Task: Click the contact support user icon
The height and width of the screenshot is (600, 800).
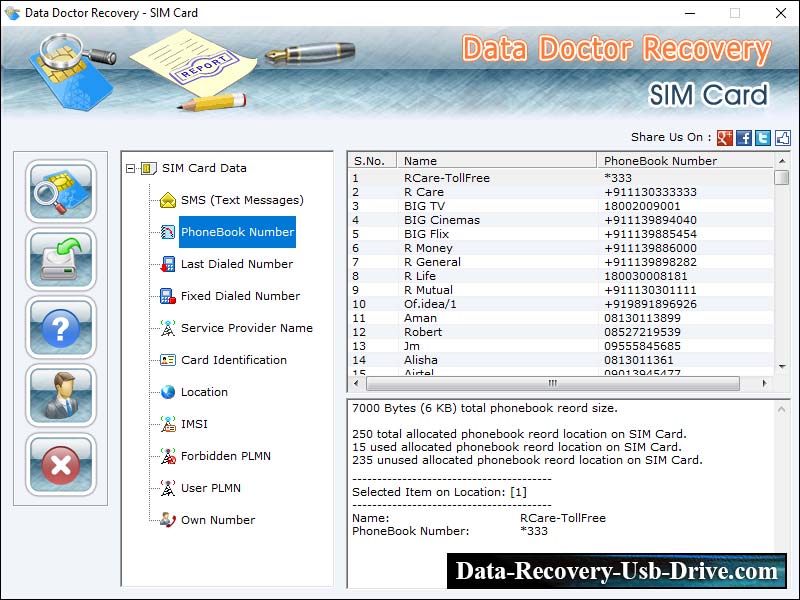Action: click(x=60, y=395)
